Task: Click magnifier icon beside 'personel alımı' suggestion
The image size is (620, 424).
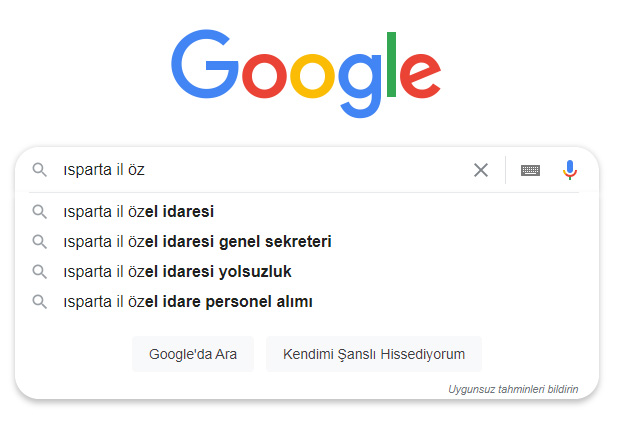Action: [40, 301]
